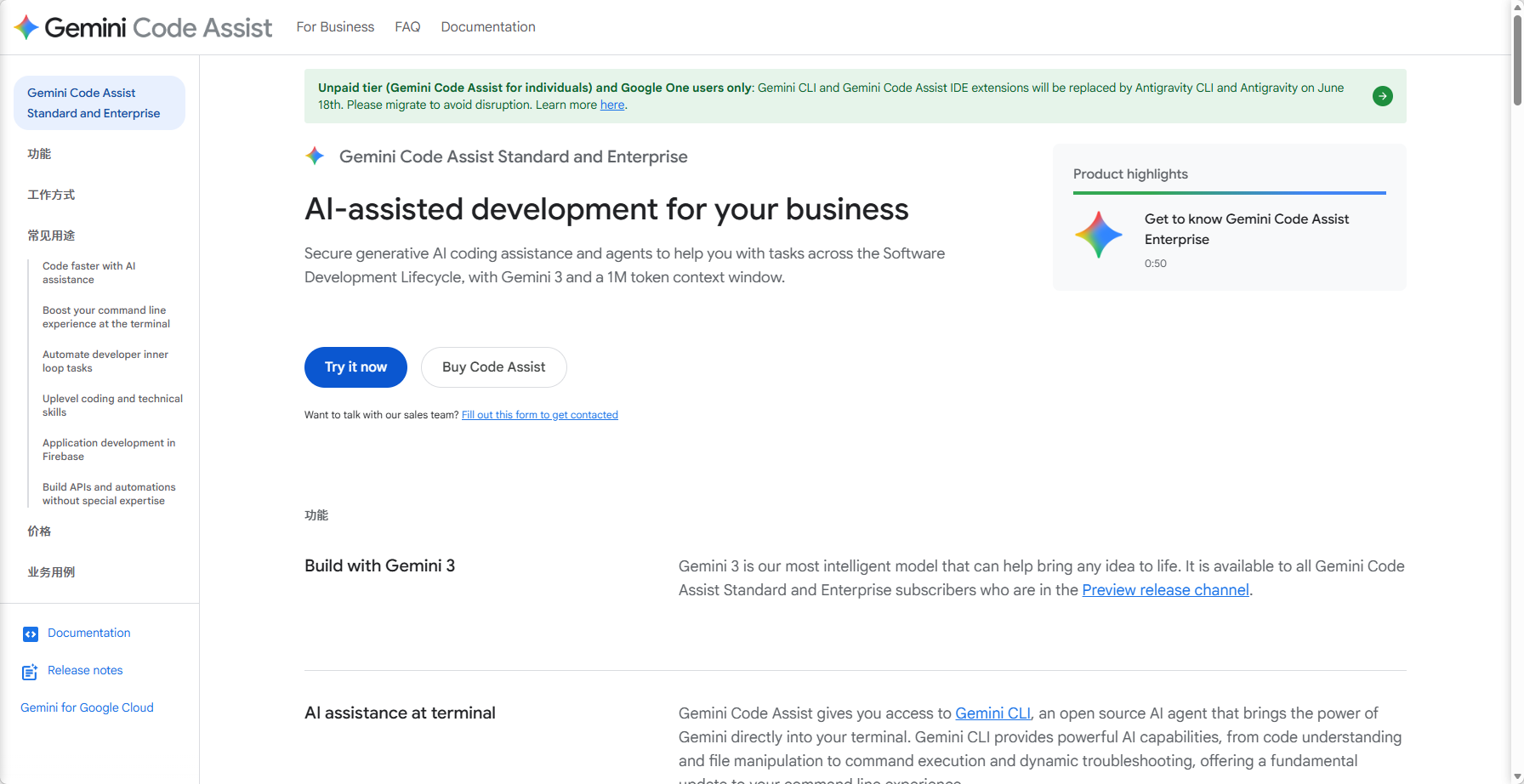Open the Documentation link in sidebar footer
This screenshot has height=784, width=1524.
point(89,633)
